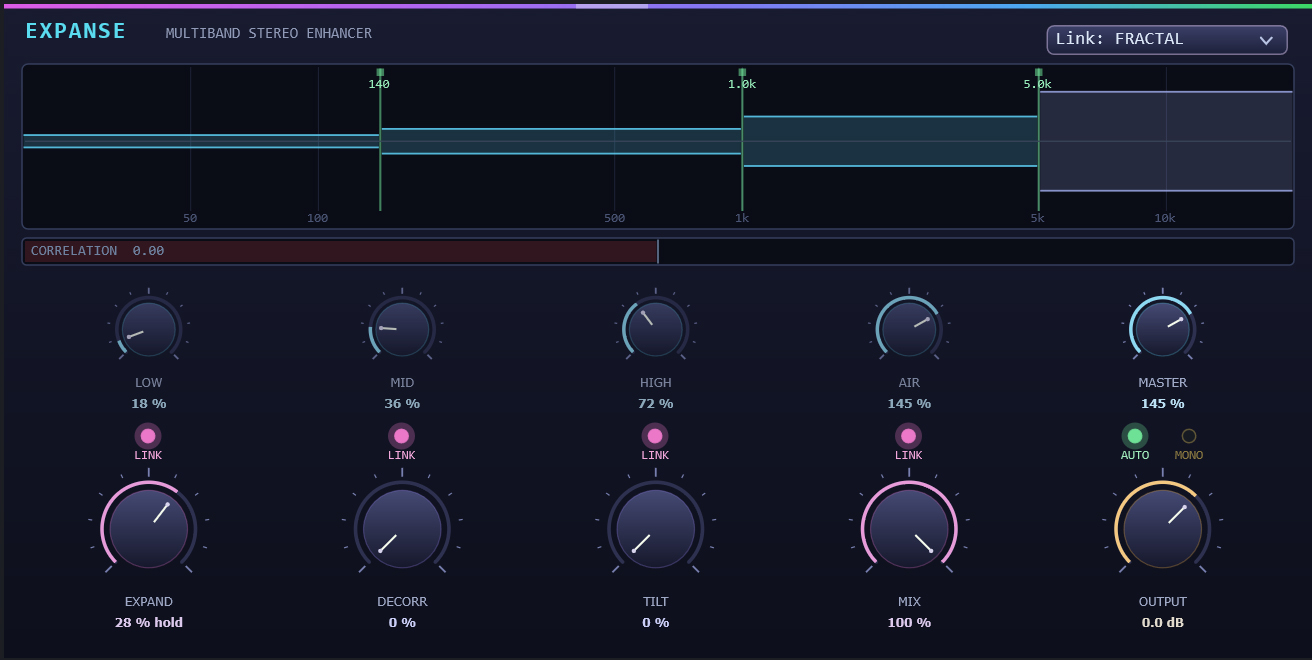The image size is (1312, 660).
Task: Select the 140 Hz crossover handle
Action: point(380,73)
